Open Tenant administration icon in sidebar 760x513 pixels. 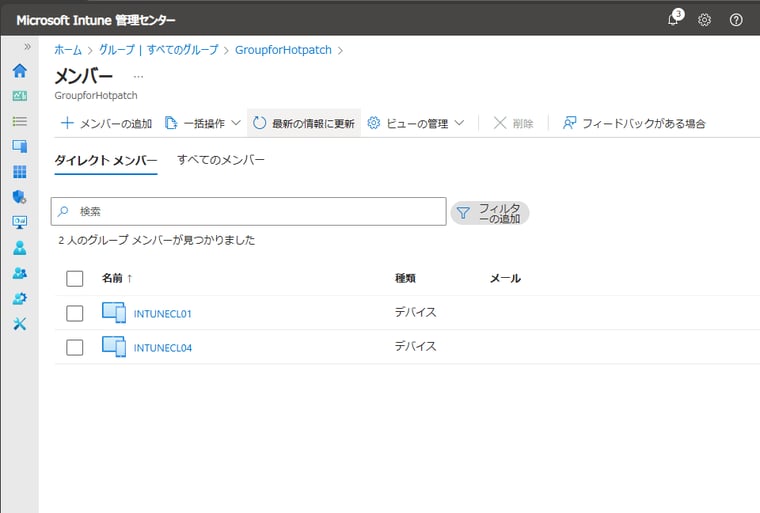point(19,298)
